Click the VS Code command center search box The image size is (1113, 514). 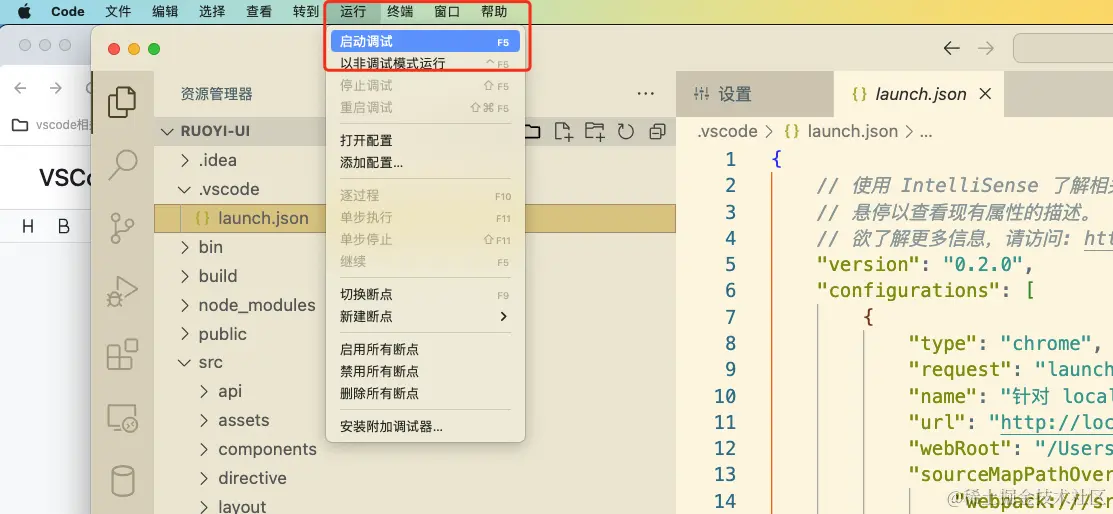tap(1063, 48)
